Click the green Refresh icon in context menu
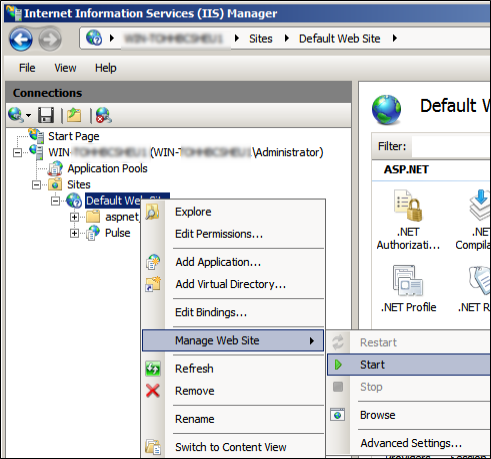 pyautogui.click(x=153, y=369)
